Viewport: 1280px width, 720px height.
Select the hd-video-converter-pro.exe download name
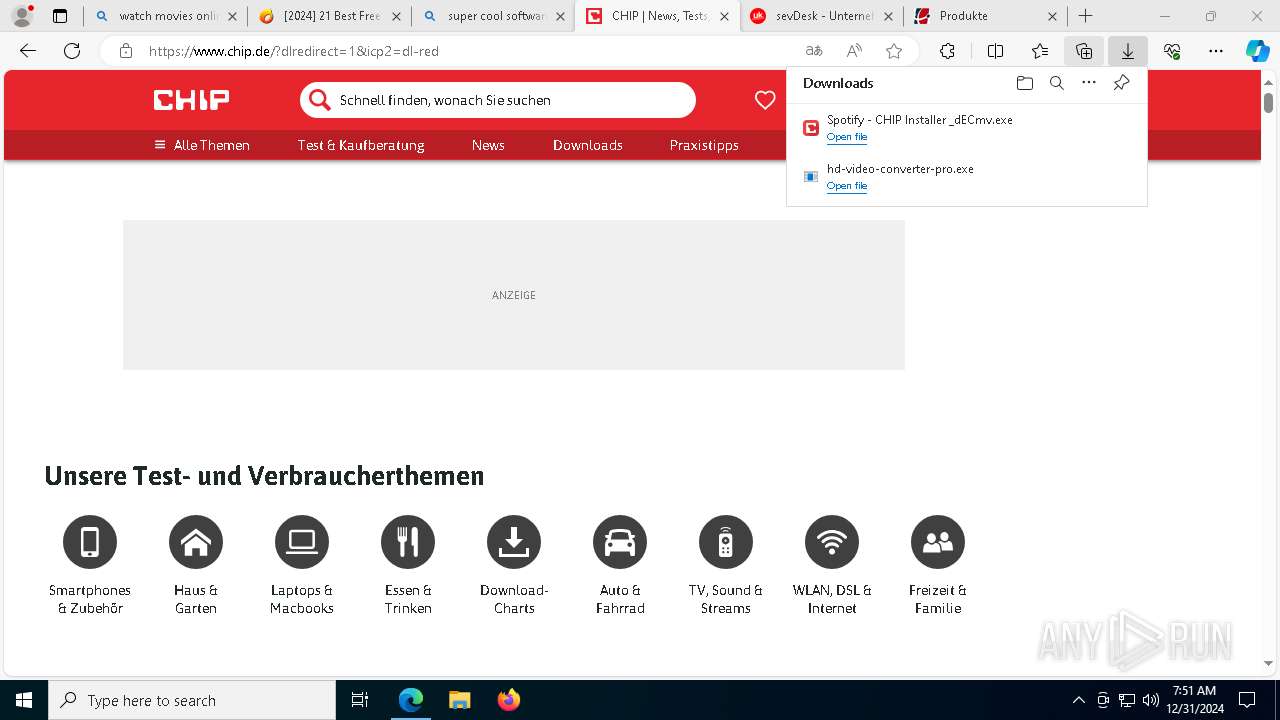[900, 169]
